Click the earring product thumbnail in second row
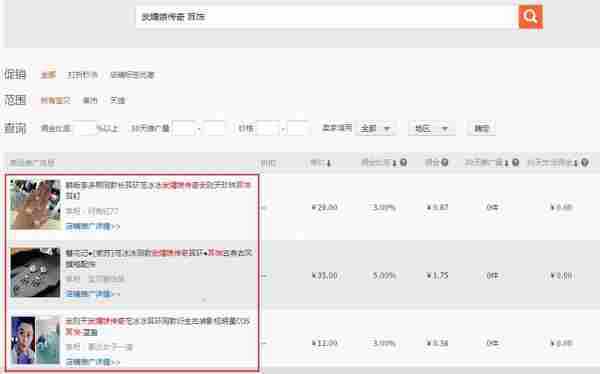Viewport: 600px width, 374px height. tap(35, 273)
